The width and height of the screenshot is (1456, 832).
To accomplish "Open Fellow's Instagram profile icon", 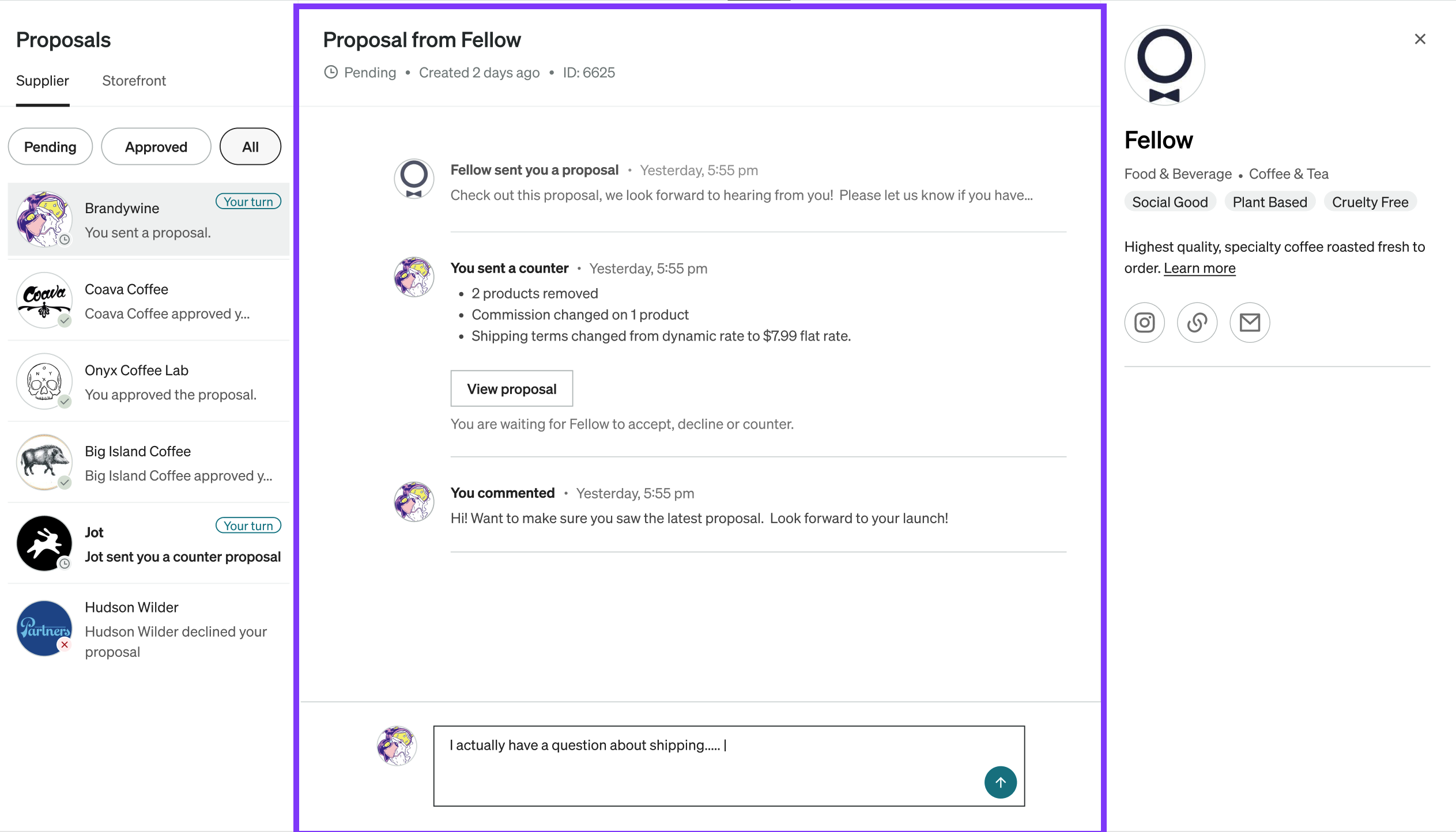I will click(1144, 323).
